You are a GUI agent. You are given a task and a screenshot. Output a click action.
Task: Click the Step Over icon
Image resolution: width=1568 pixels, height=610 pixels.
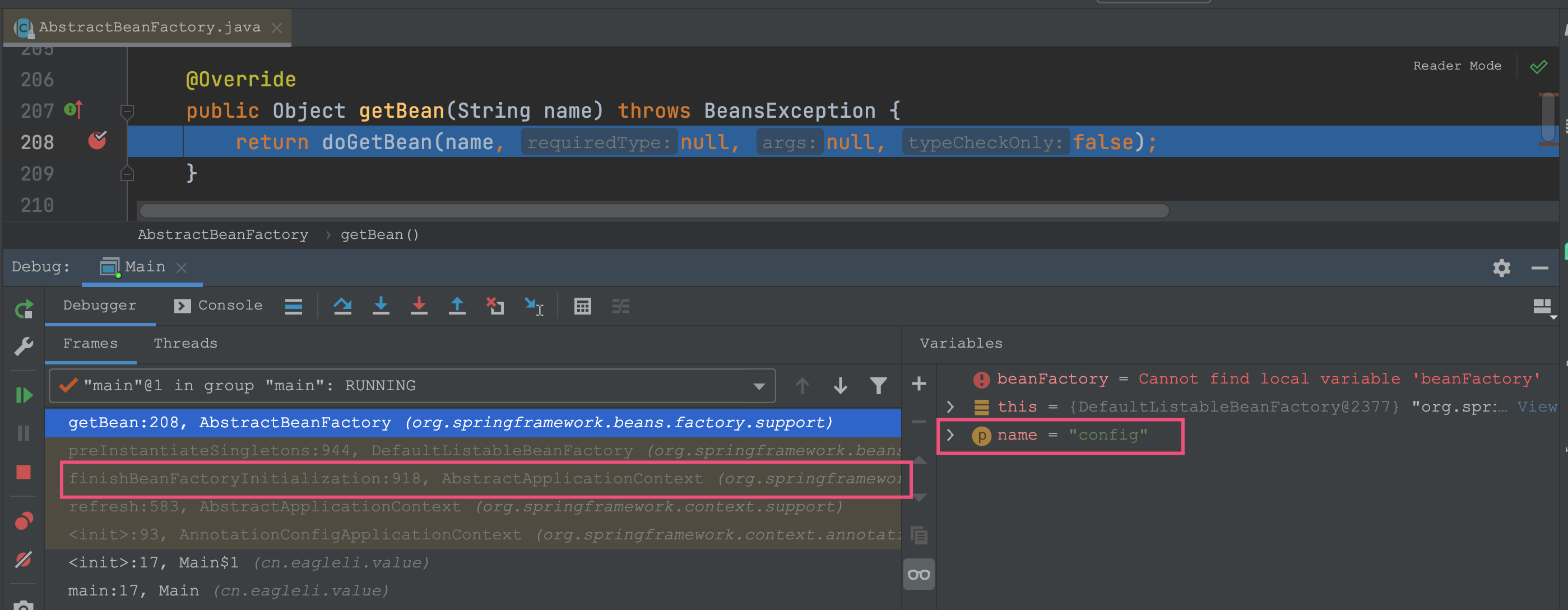pyautogui.click(x=343, y=306)
